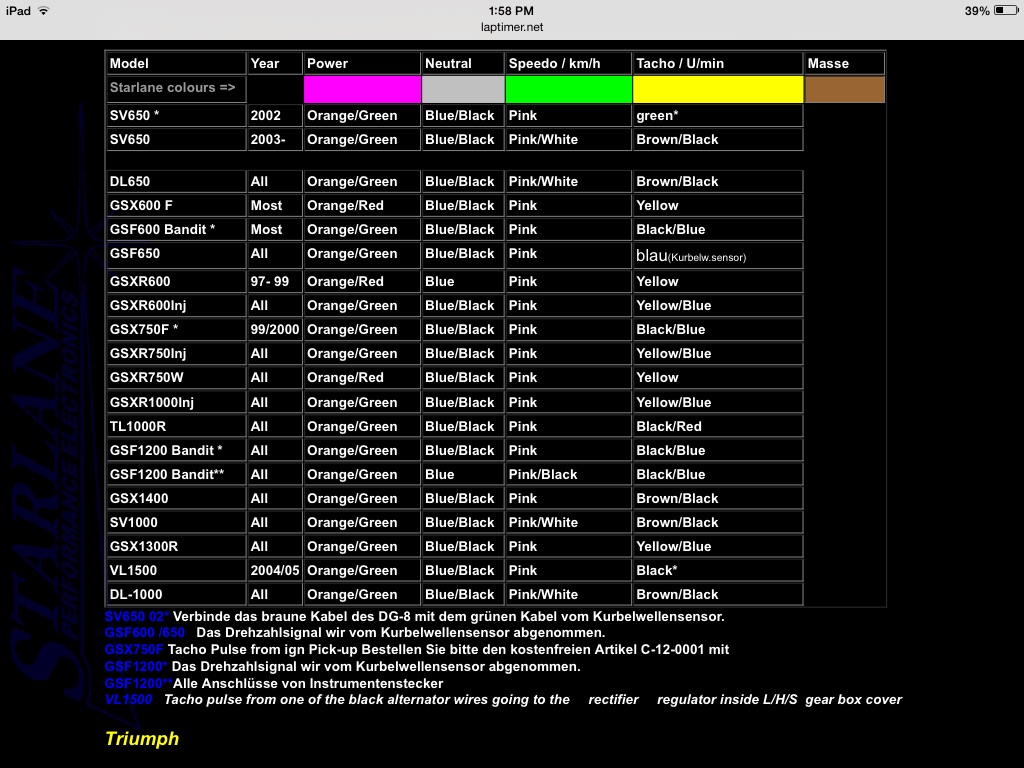Click the Speedo / km/h column header

click(568, 63)
